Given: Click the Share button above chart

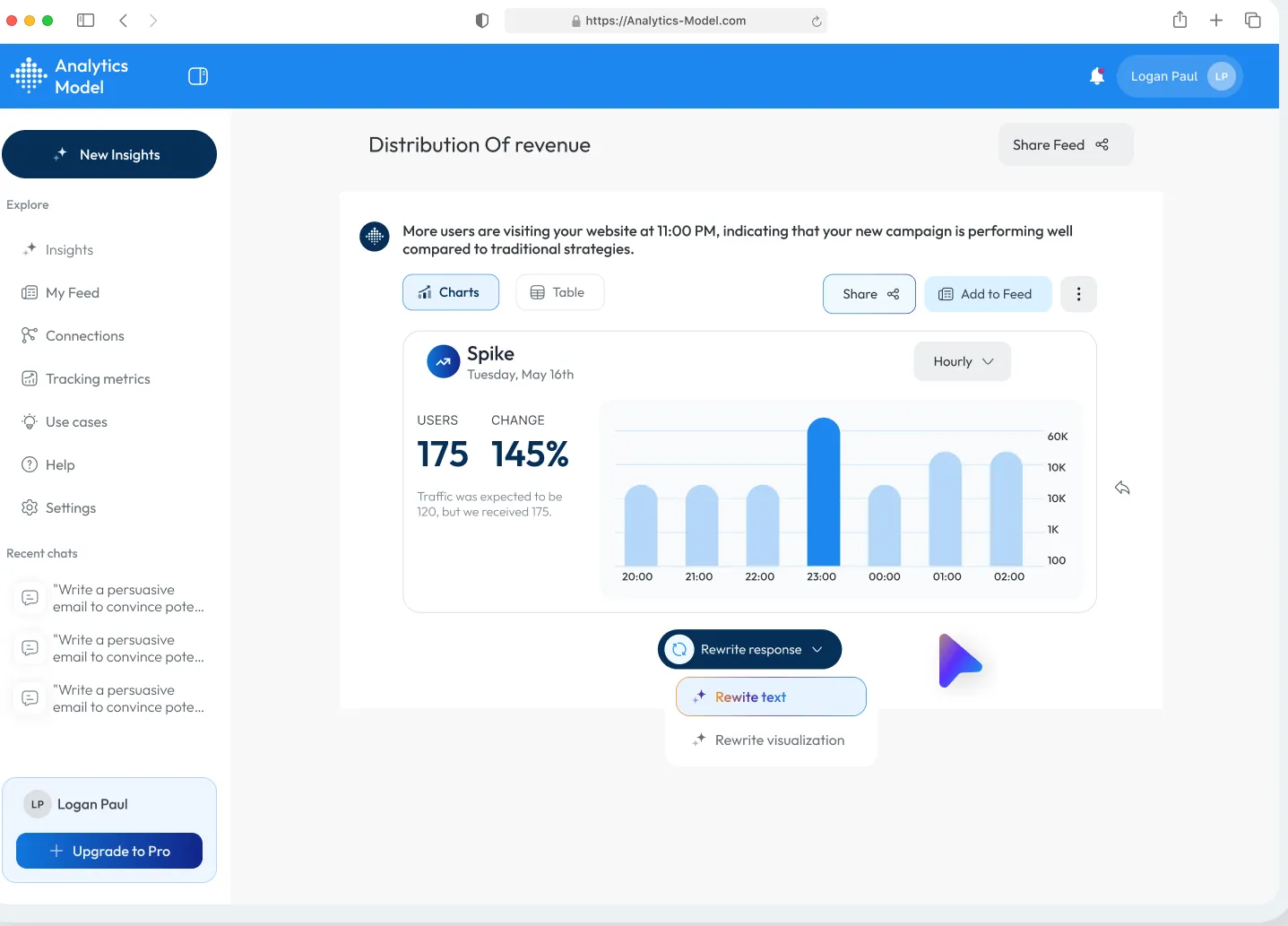Looking at the screenshot, I should (869, 294).
